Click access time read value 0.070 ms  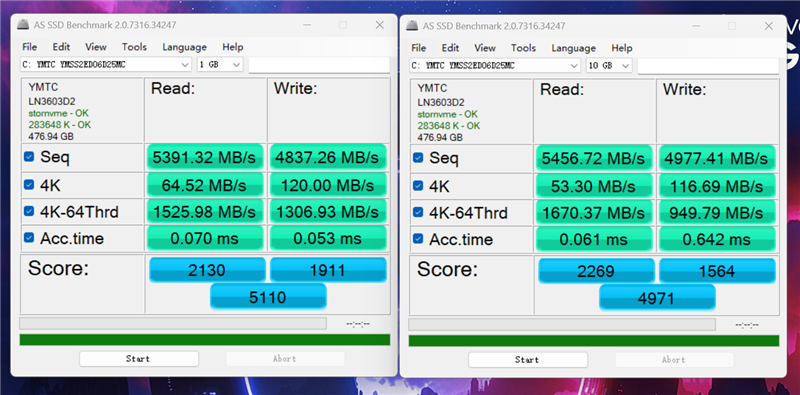(x=205, y=238)
